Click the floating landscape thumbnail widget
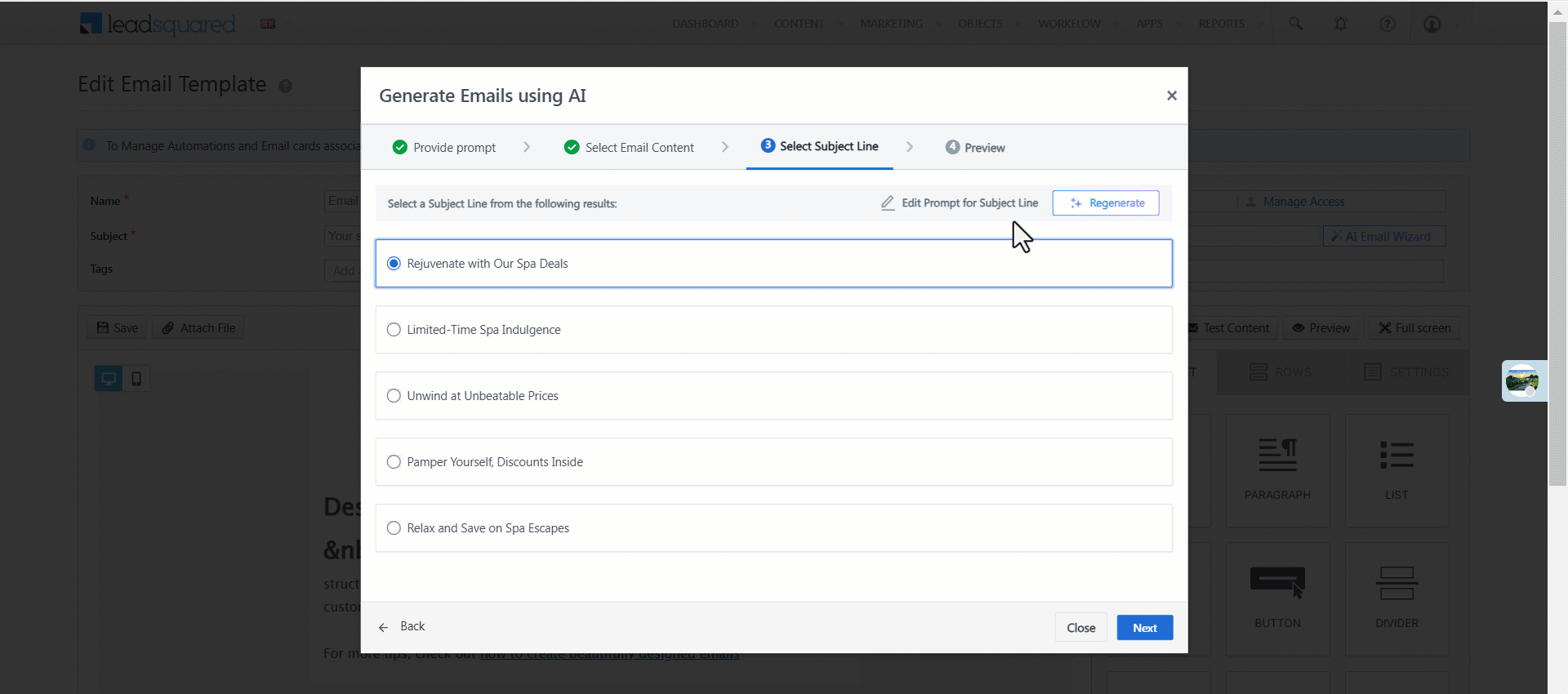 point(1523,380)
